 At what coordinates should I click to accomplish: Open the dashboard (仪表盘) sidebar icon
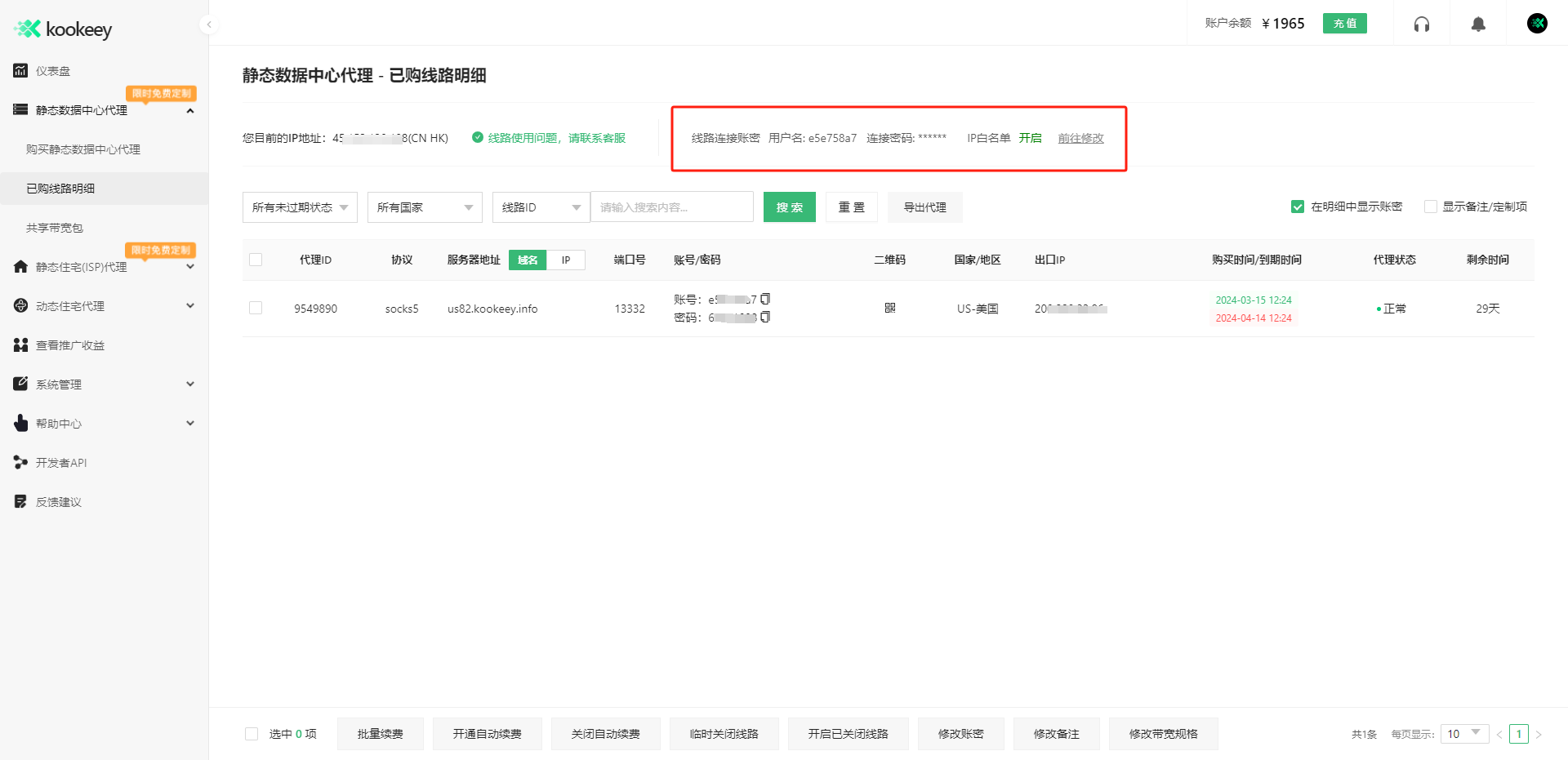[x=20, y=71]
